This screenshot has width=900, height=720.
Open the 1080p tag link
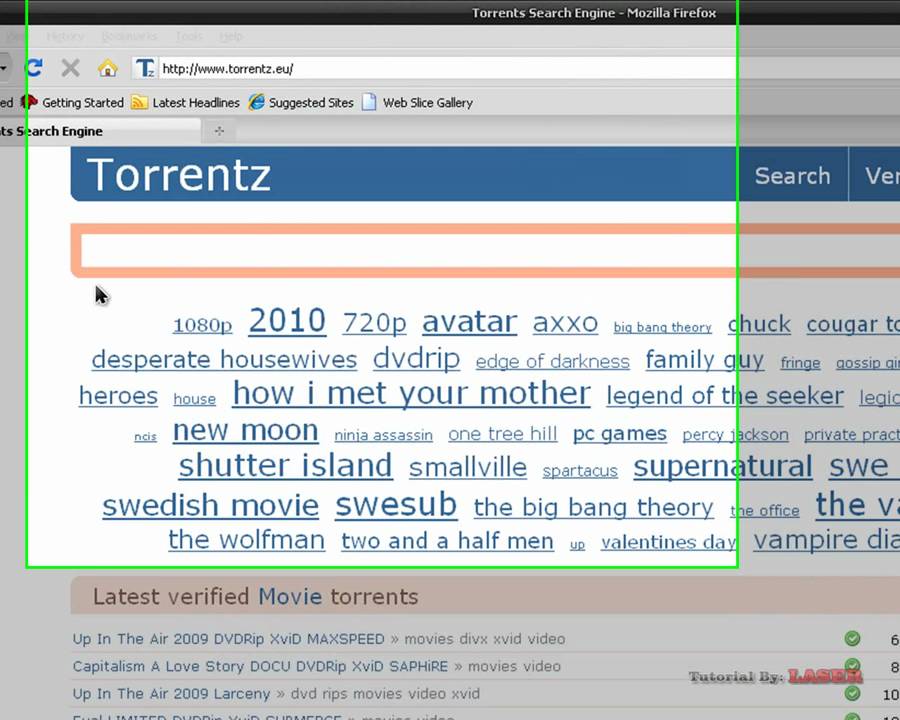(203, 326)
